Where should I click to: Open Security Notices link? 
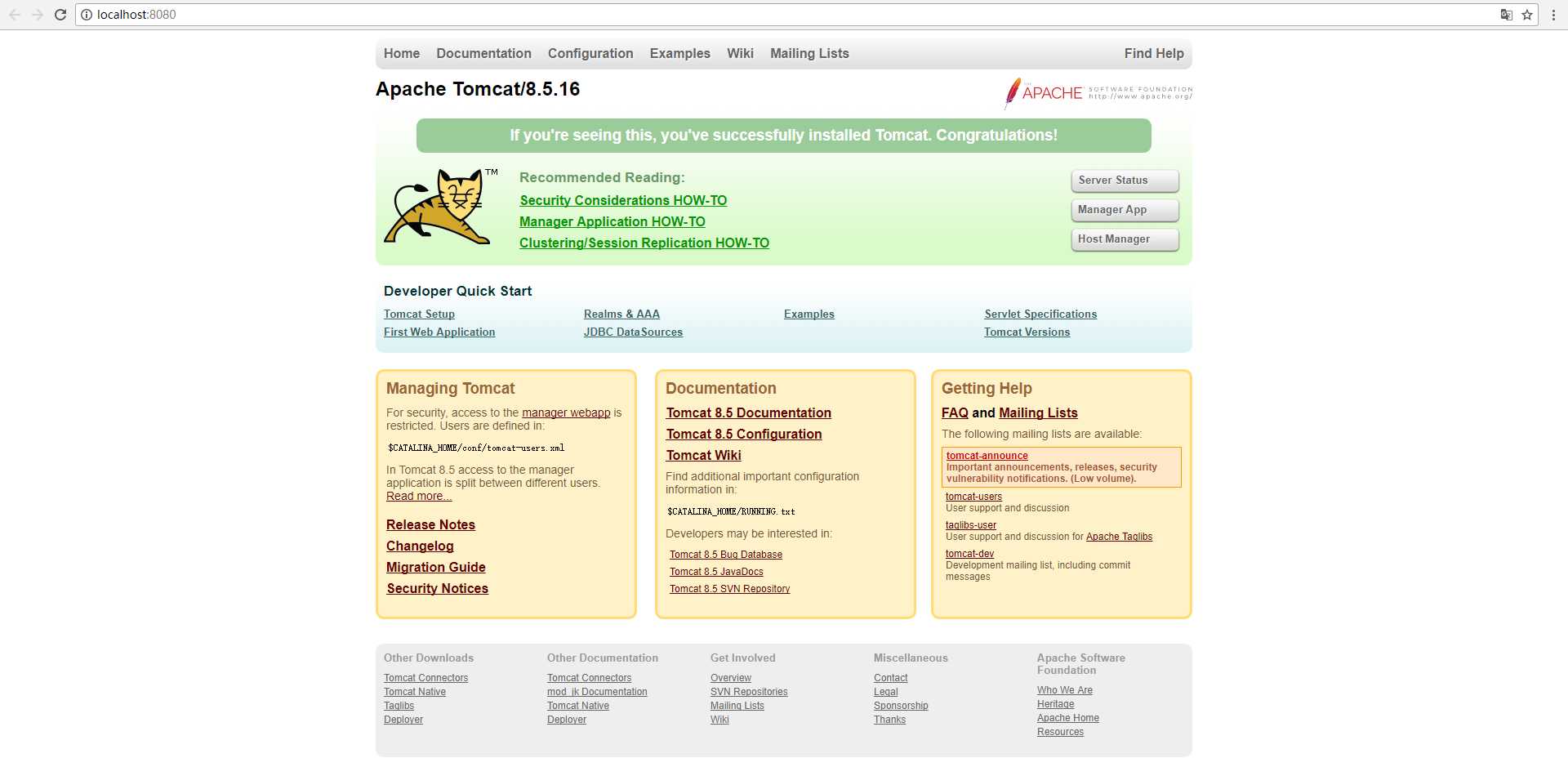coord(438,588)
